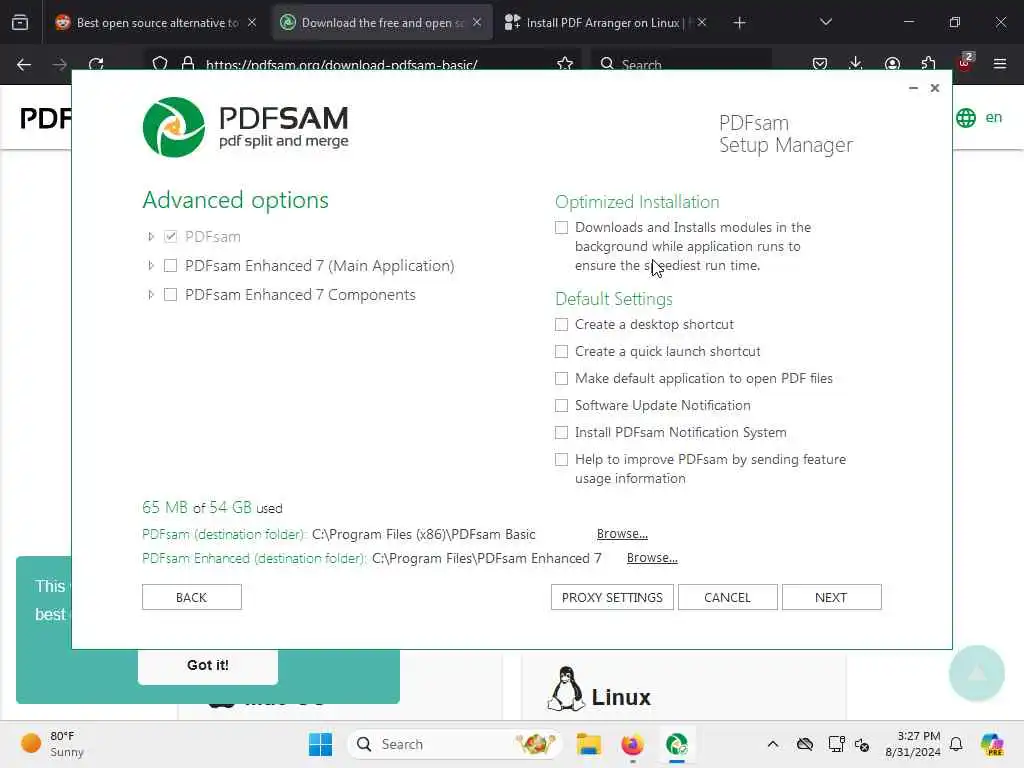Viewport: 1024px width, 768px height.
Task: Click the PDFsam logo in the installer
Action: [246, 127]
